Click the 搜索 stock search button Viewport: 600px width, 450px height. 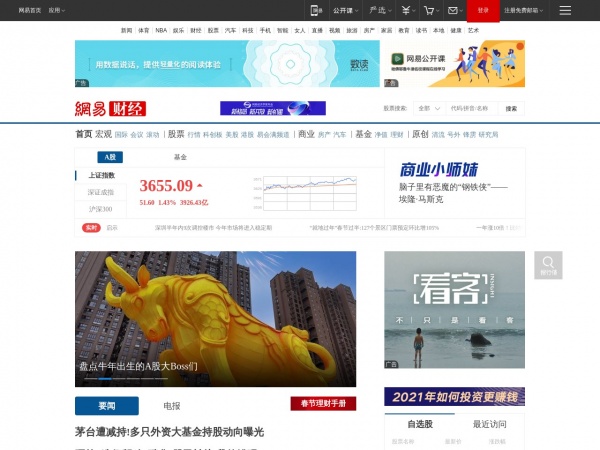511,109
